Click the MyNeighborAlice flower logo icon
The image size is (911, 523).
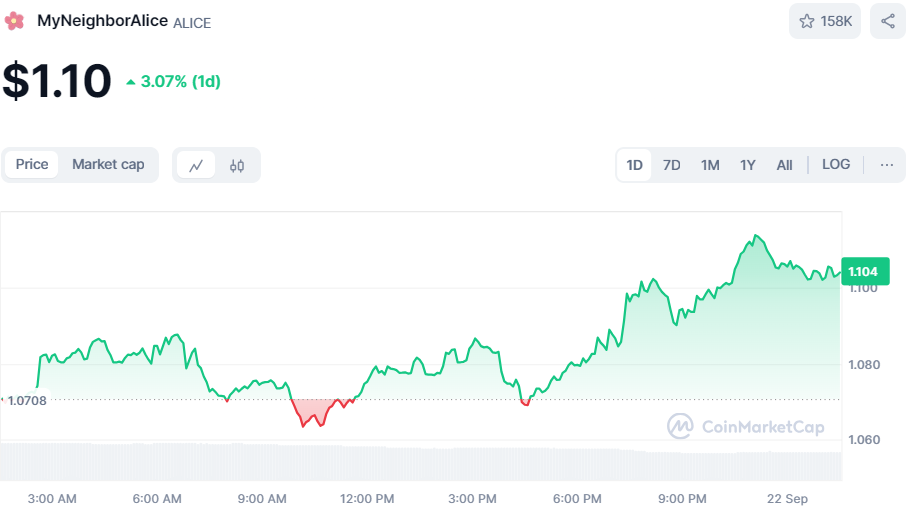[14, 22]
